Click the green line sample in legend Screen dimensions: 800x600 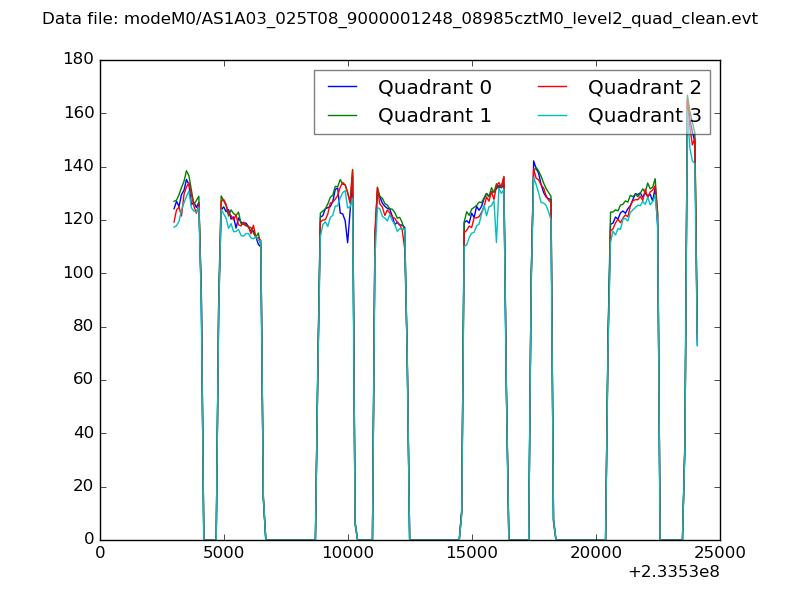342,115
